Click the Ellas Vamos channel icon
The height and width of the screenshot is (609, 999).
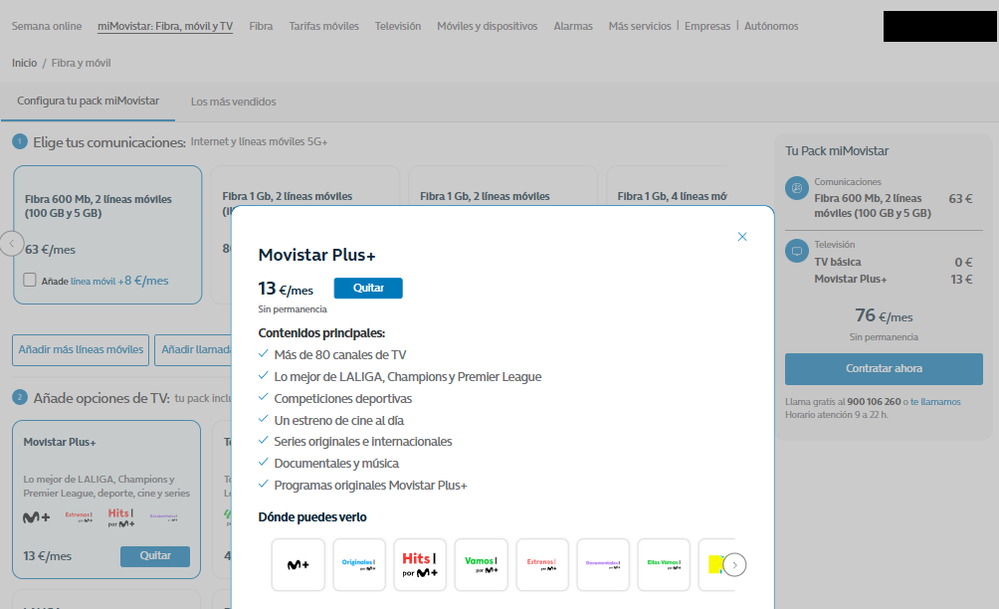point(664,565)
